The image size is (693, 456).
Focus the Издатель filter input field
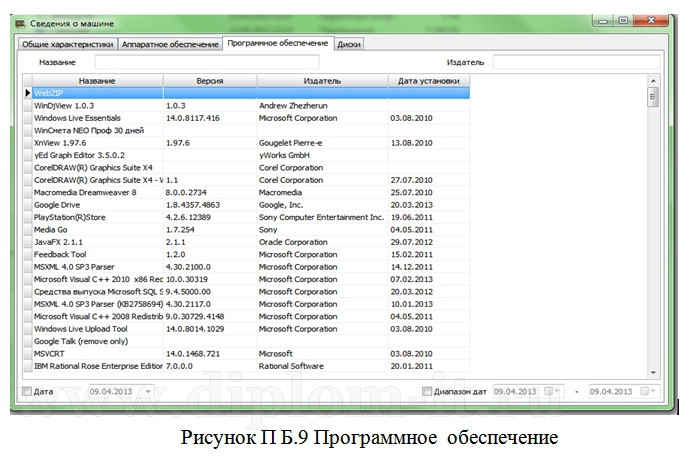tap(576, 62)
